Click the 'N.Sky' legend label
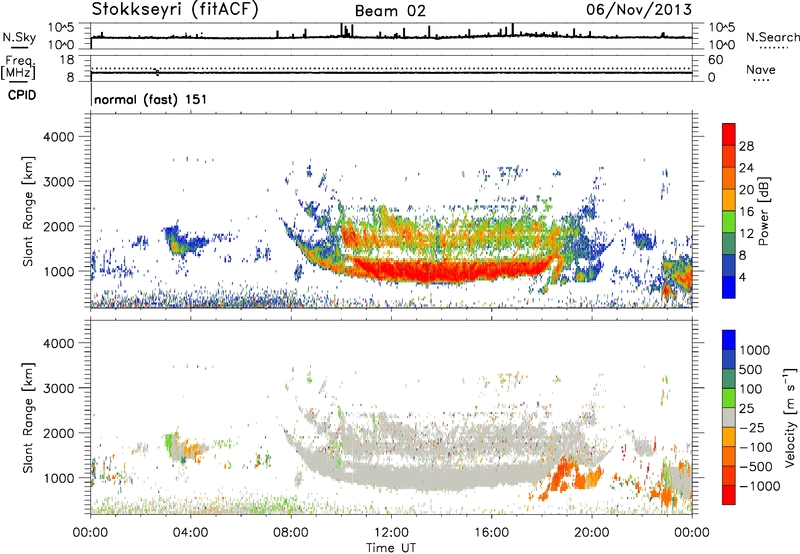Viewport: 800px width, 554px height. (x=19, y=37)
